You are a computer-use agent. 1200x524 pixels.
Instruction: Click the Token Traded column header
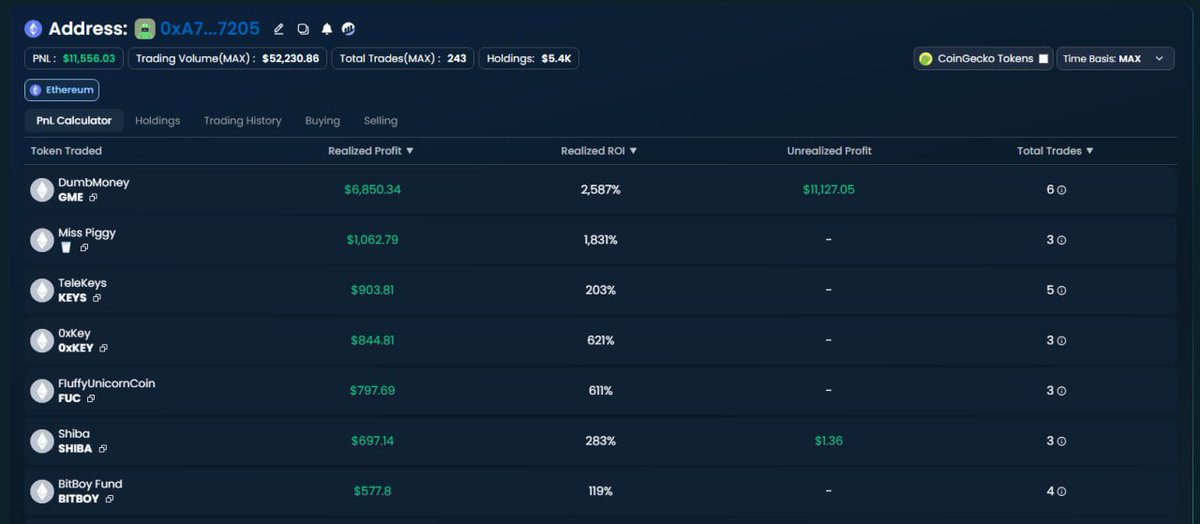tap(66, 151)
